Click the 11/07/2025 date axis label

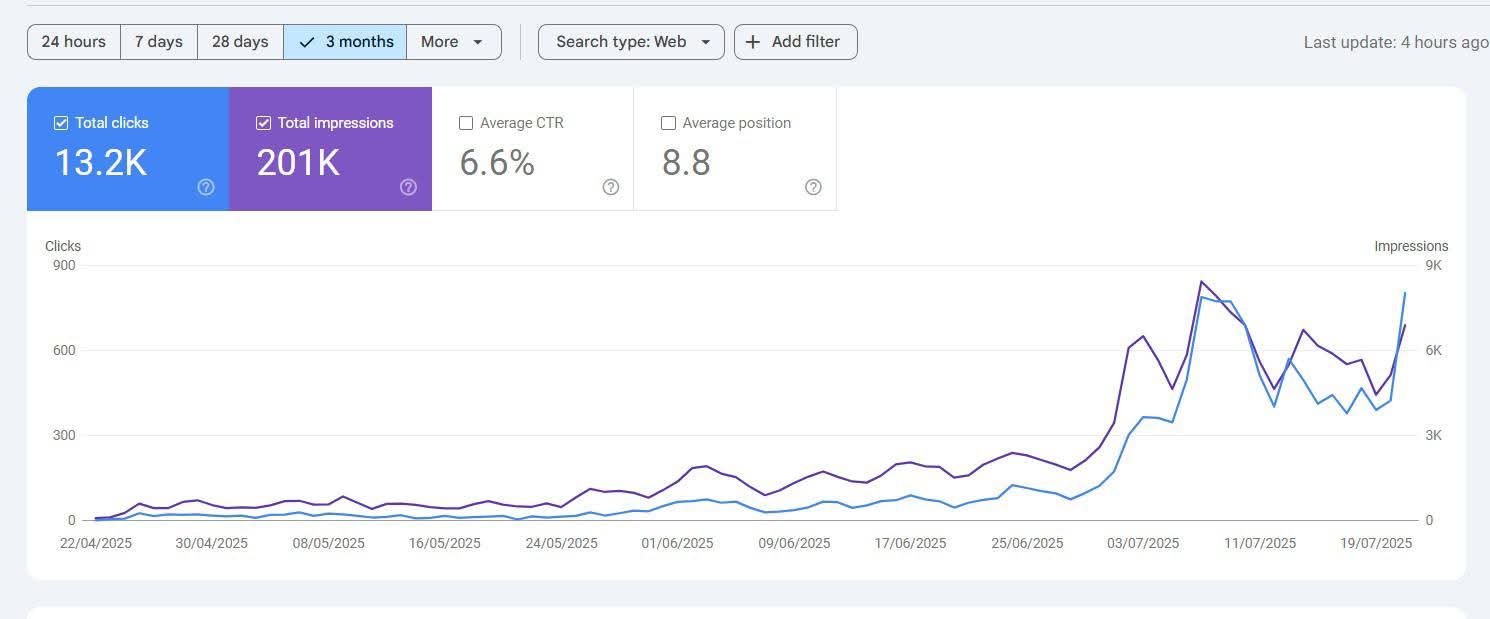pyautogui.click(x=1260, y=543)
